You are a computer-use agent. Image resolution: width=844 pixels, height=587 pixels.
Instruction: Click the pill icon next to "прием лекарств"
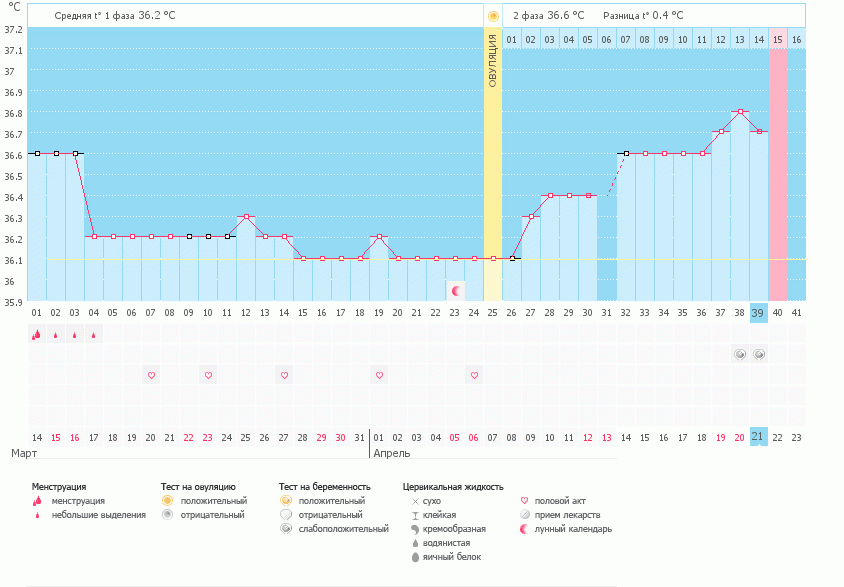524,513
